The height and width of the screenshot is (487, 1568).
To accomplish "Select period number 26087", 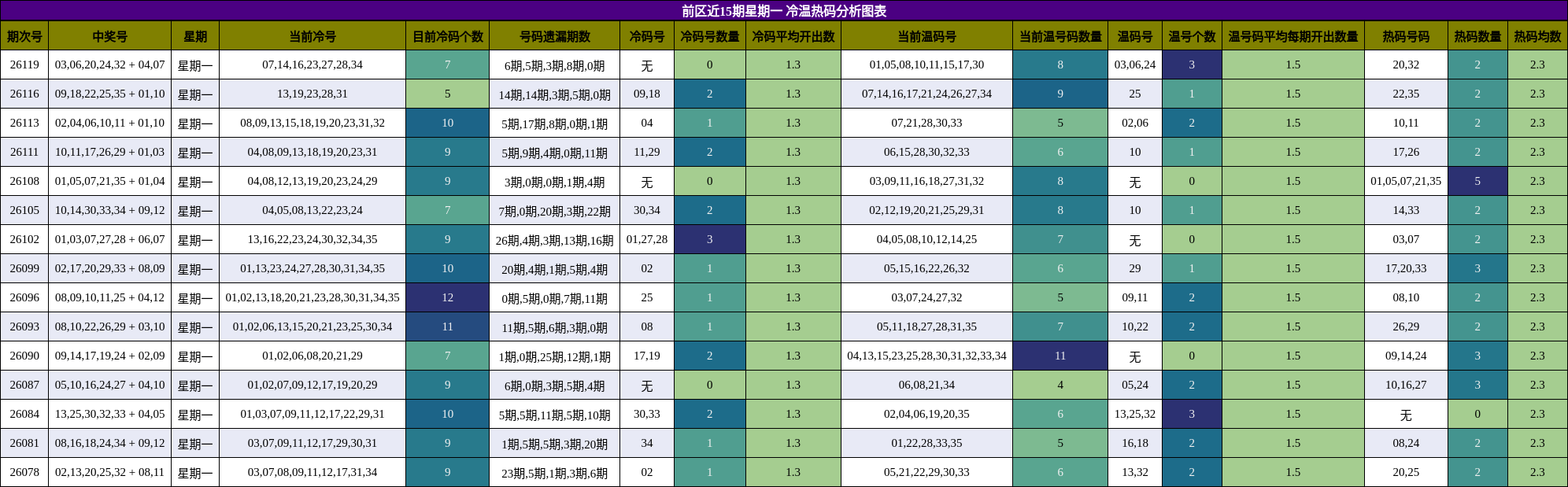I will coord(24,385).
